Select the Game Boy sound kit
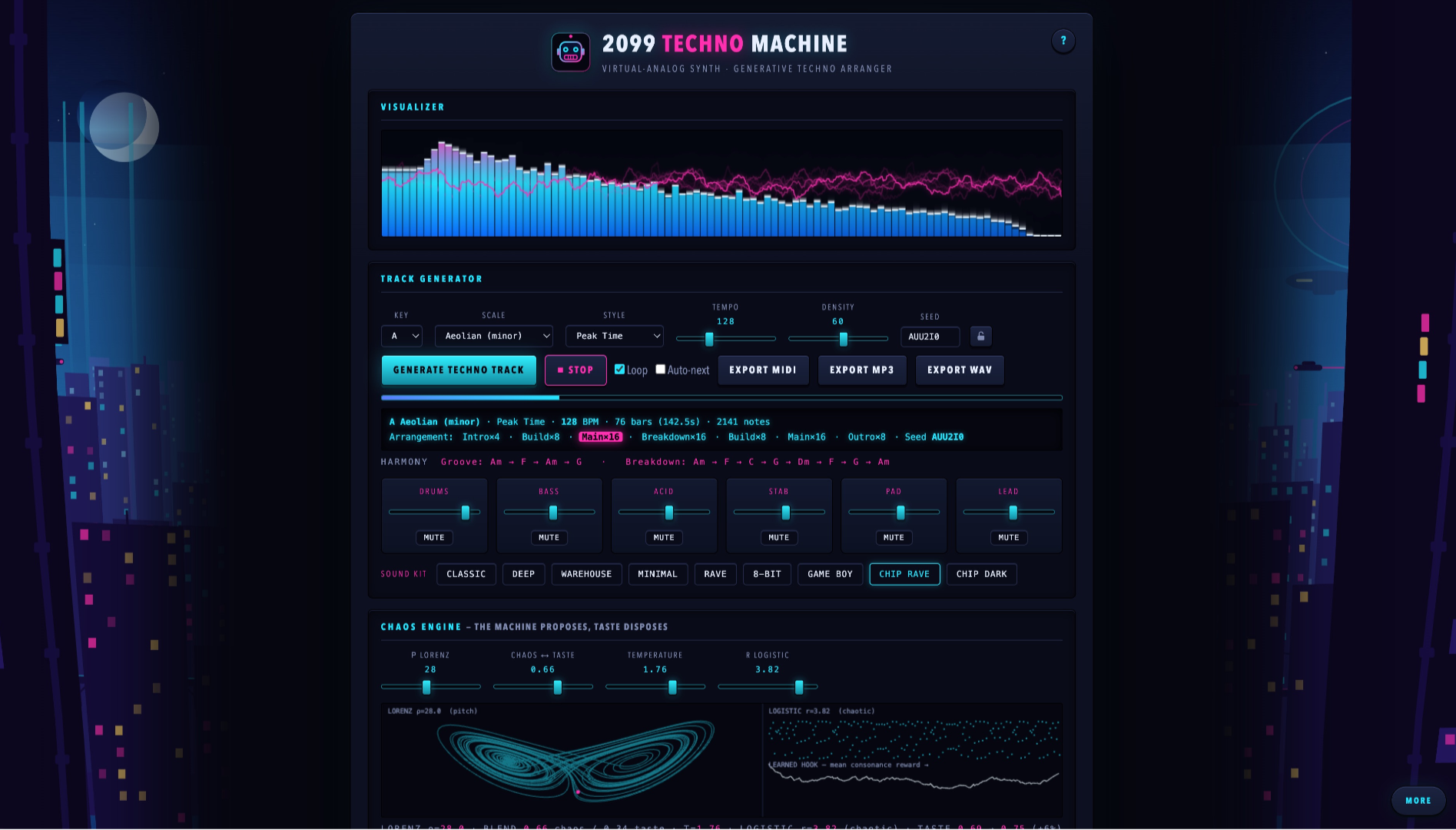The height and width of the screenshot is (830, 1456). click(x=830, y=574)
